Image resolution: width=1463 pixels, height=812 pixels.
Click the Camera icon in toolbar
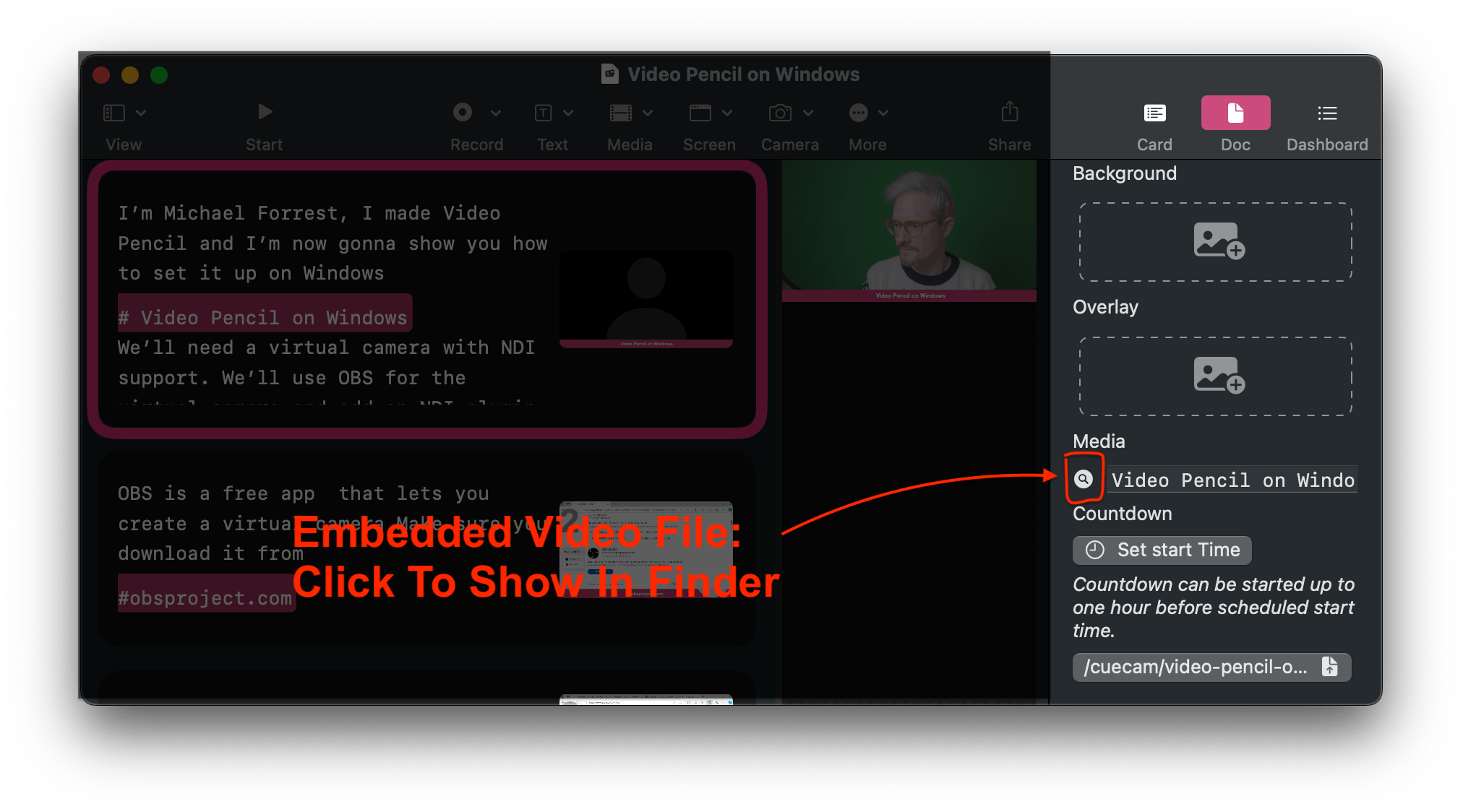coord(780,113)
